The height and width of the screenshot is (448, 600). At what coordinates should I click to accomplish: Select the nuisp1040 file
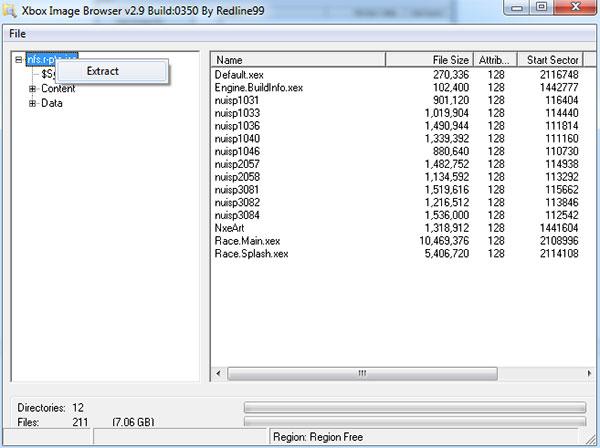(x=237, y=138)
